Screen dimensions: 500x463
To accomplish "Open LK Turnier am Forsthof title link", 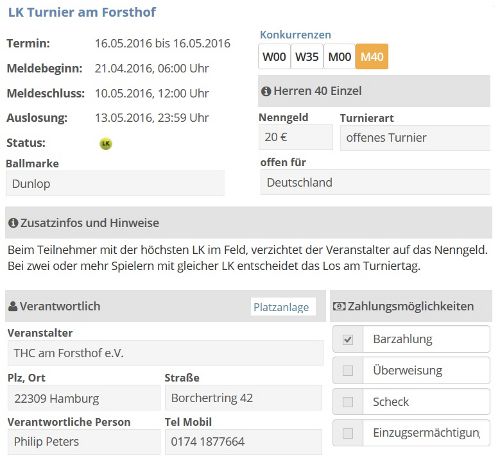I will pos(82,12).
